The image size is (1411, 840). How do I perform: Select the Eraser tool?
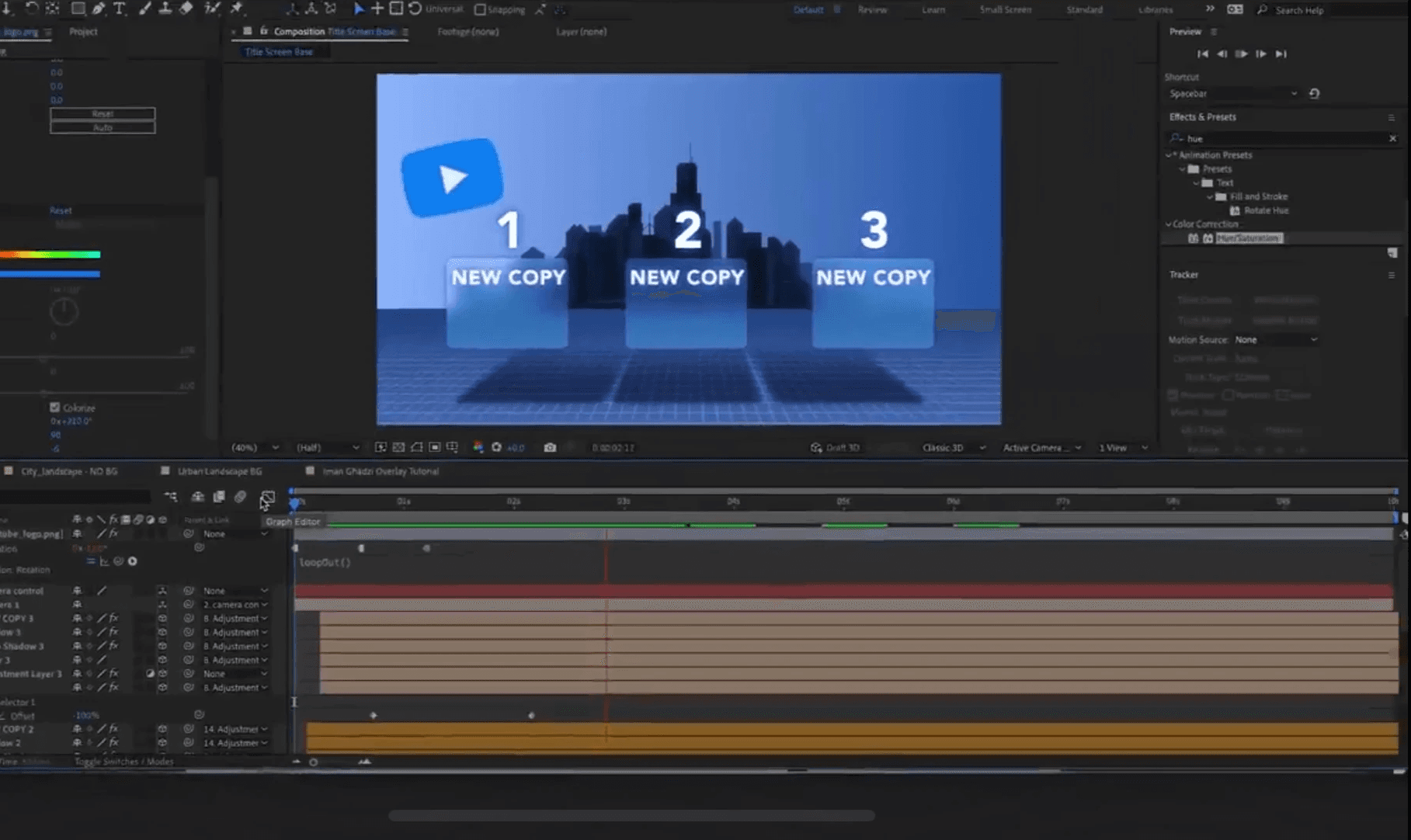click(x=186, y=9)
